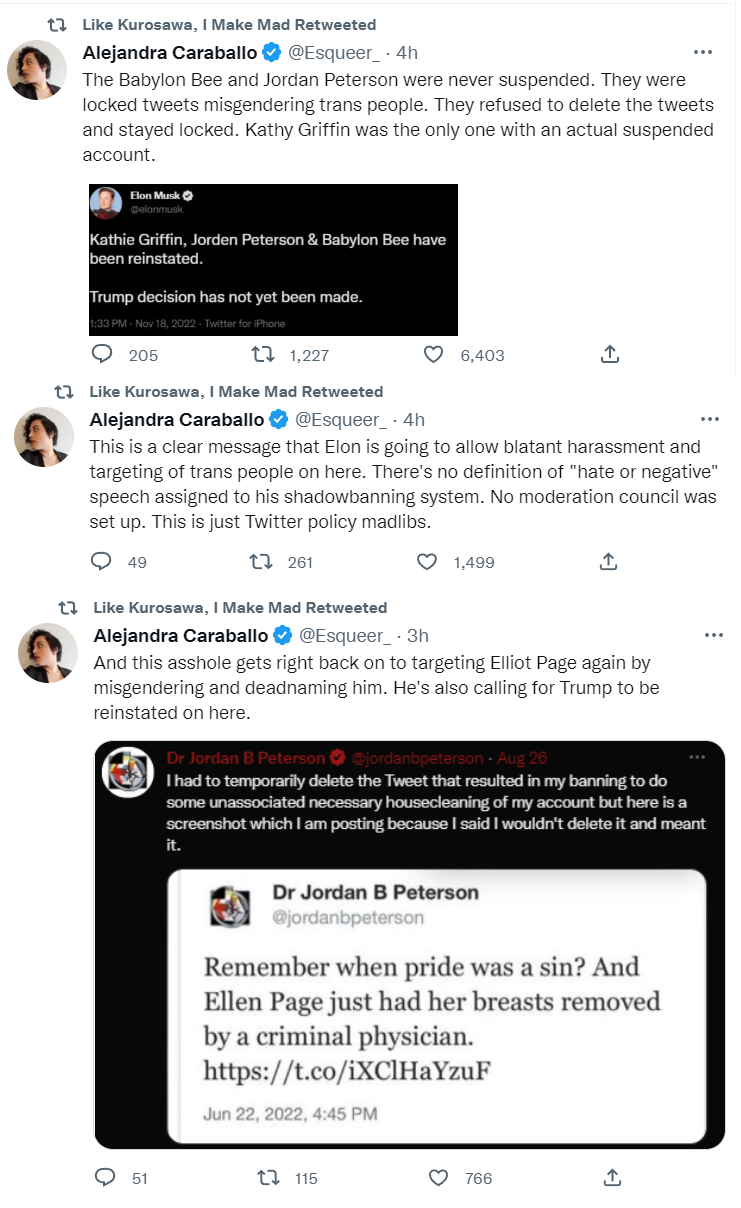741x1208 pixels.
Task: Retweet the tweet with 115 retweets
Action: click(x=270, y=1178)
